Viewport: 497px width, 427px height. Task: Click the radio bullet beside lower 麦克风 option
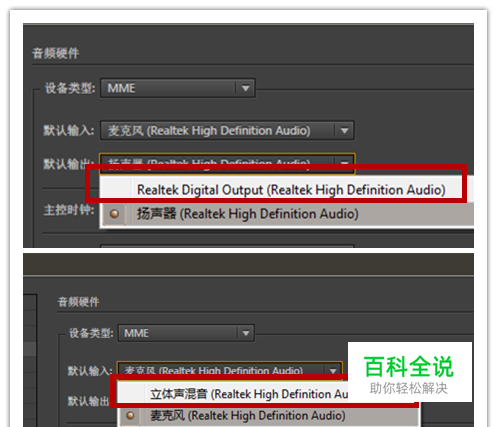[130, 415]
